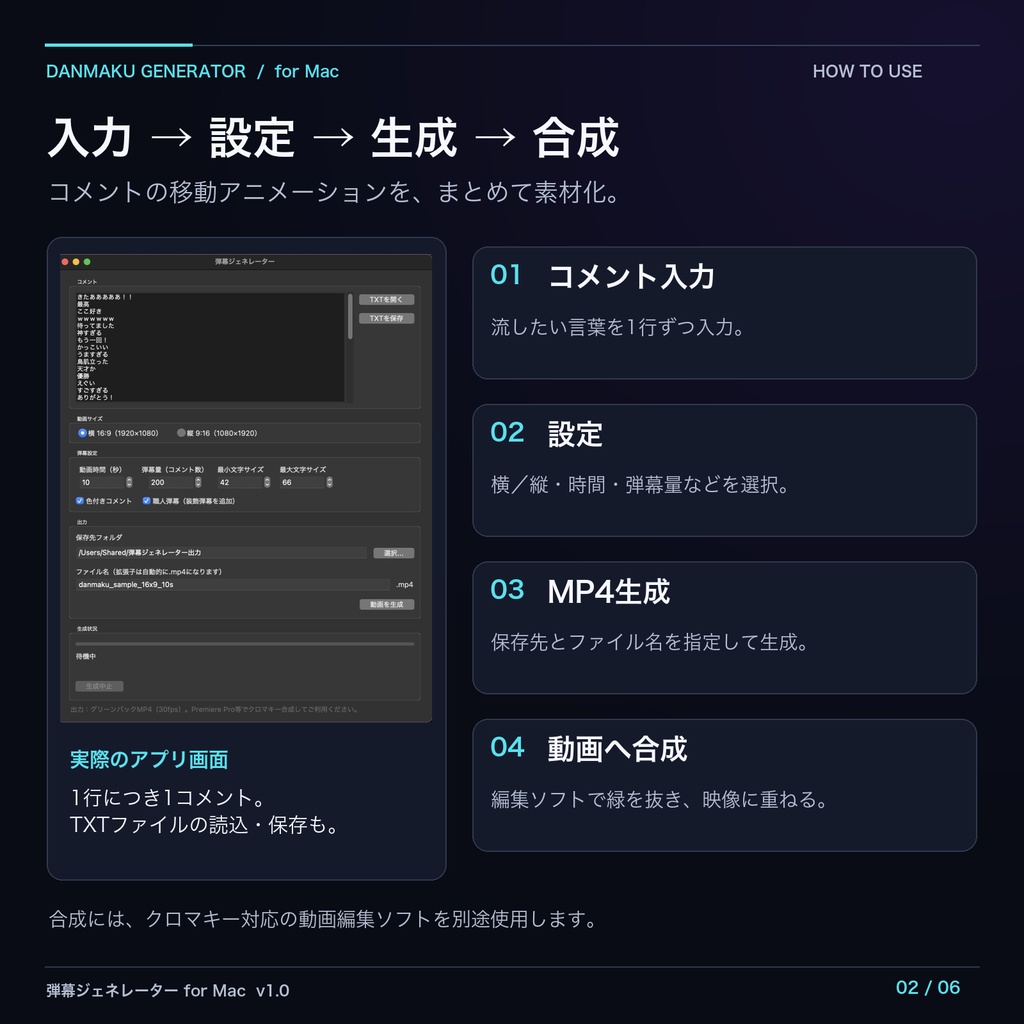Click the comment line ありがとう!
Viewport: 1024px width, 1024px height.
(95, 397)
